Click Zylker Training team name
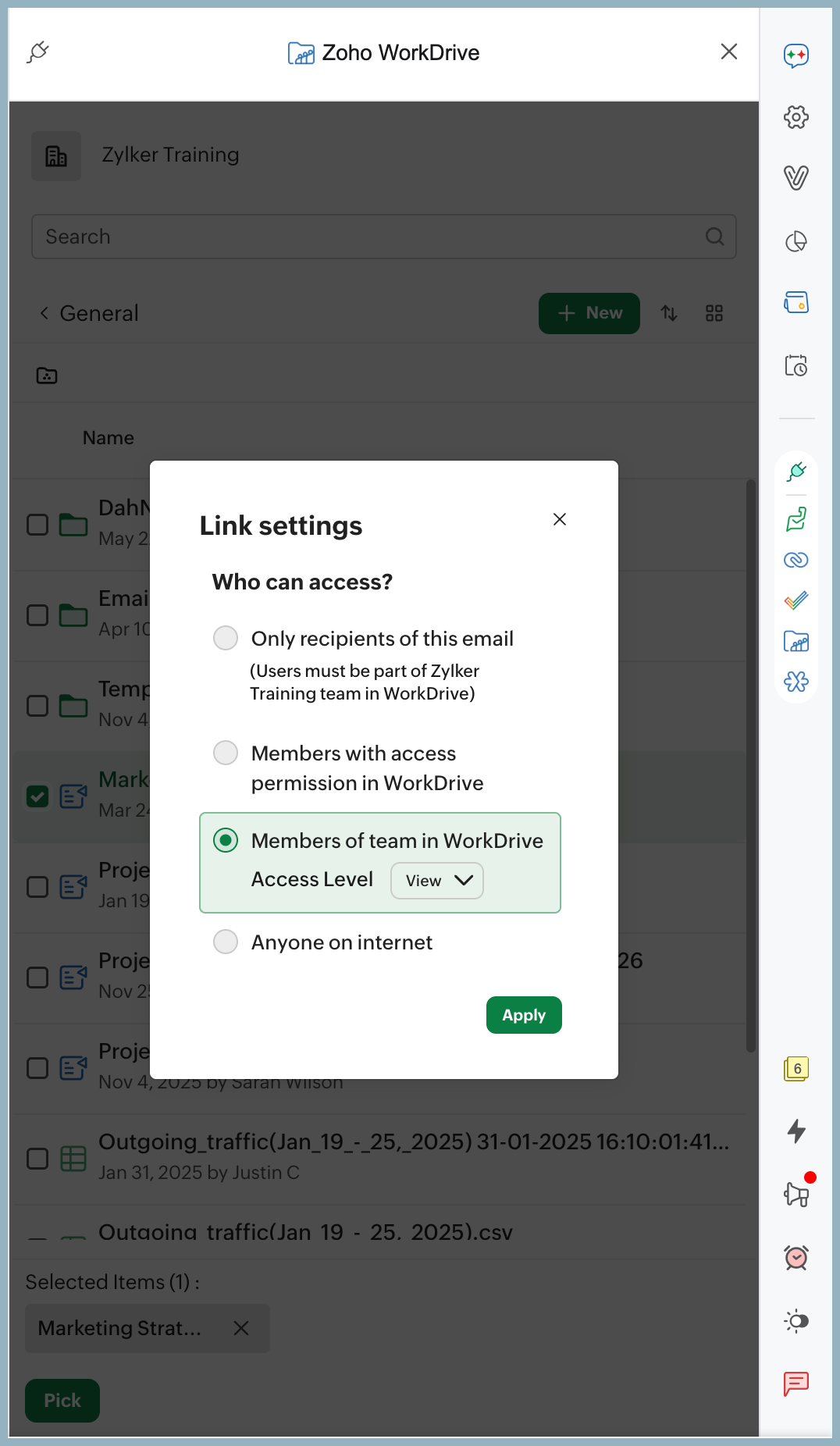The height and width of the screenshot is (1446, 840). (170, 155)
